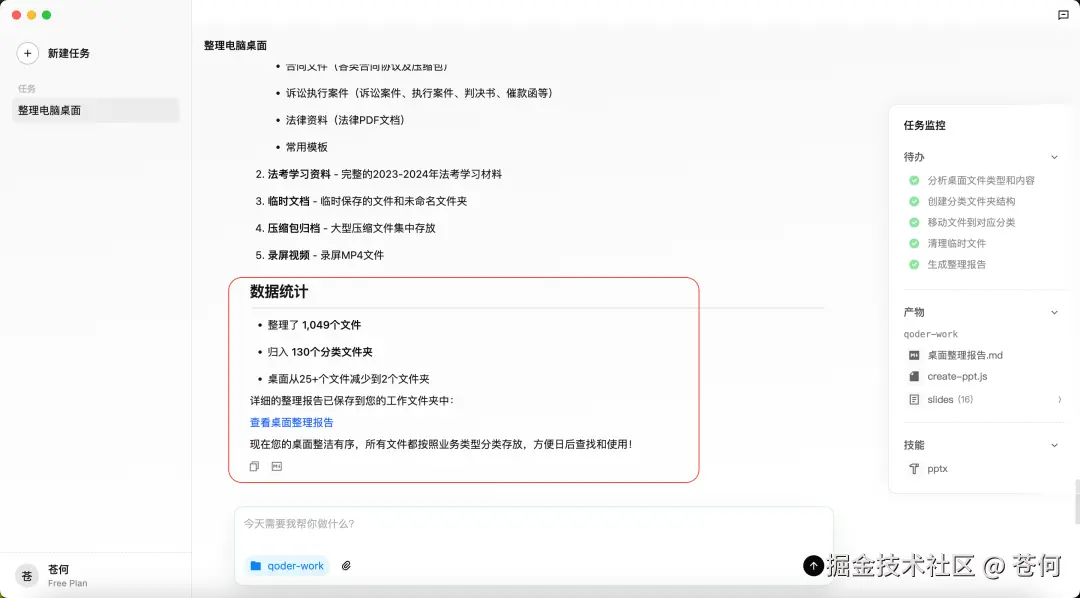Select the qoder-work folder chip in input bar

coord(287,565)
